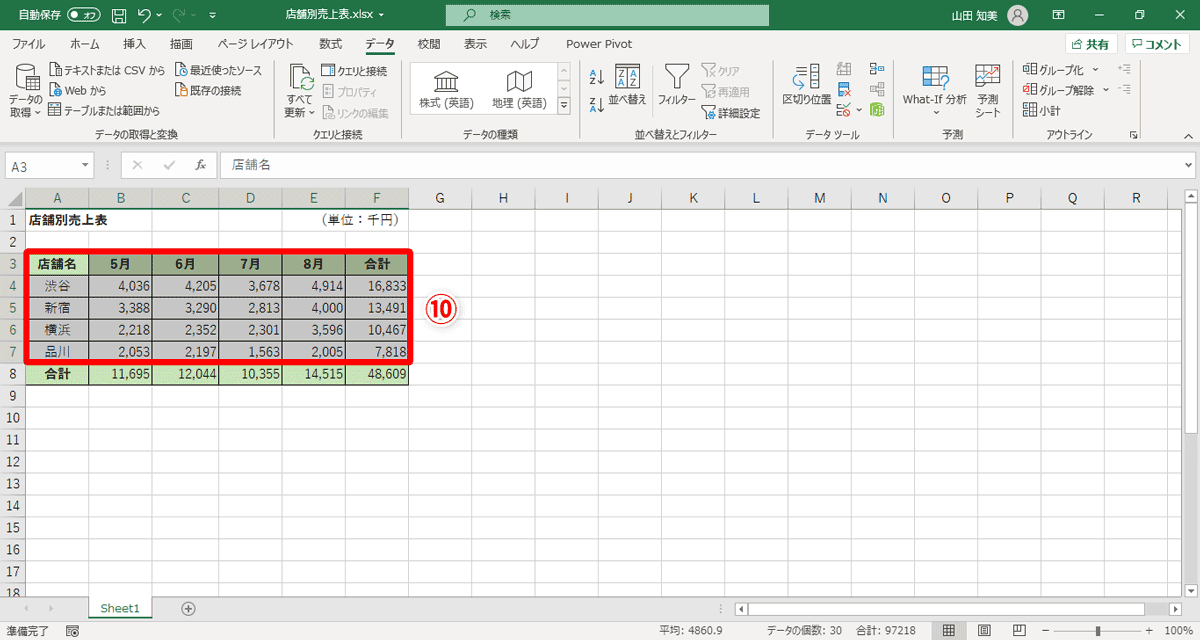The width and height of the screenshot is (1200, 640).
Task: Switch to page layout view
Action: click(x=983, y=630)
